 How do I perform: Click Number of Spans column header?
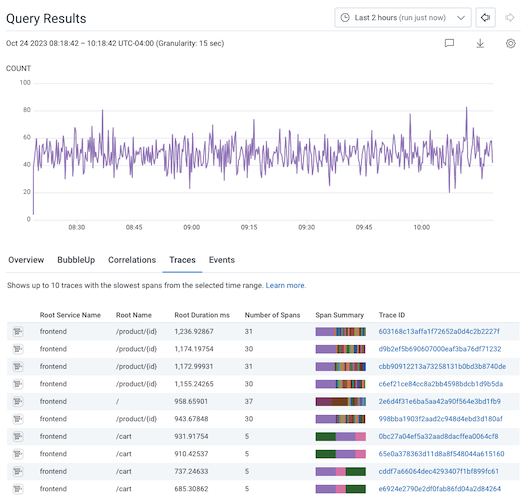tap(272, 315)
